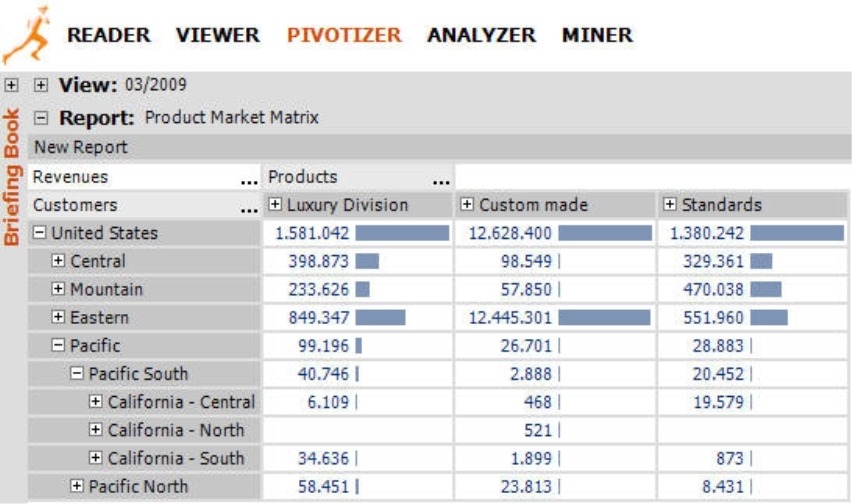Expand the California - North row
The height and width of the screenshot is (504, 852).
point(96,430)
